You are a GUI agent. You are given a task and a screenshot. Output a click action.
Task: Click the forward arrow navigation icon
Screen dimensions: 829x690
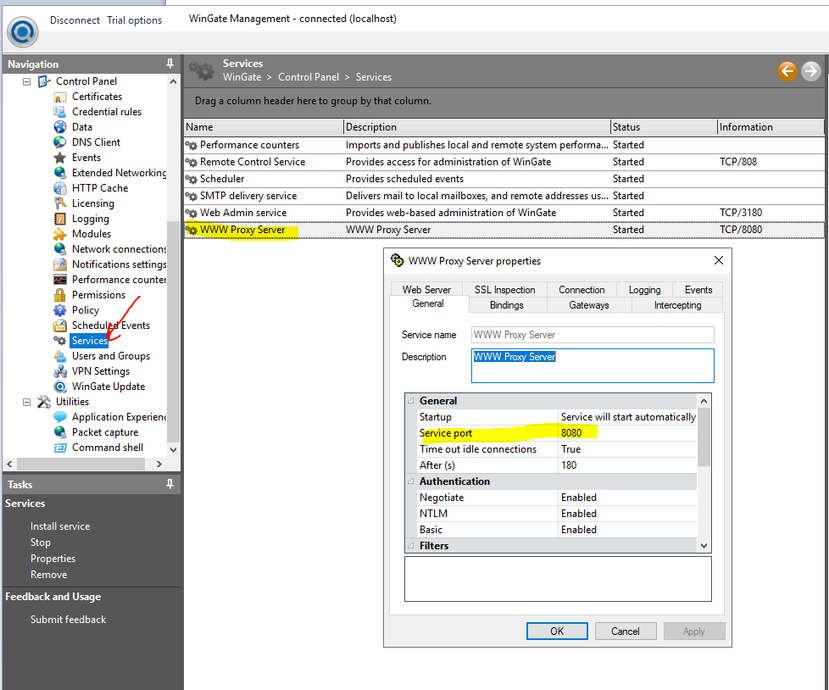click(x=810, y=70)
